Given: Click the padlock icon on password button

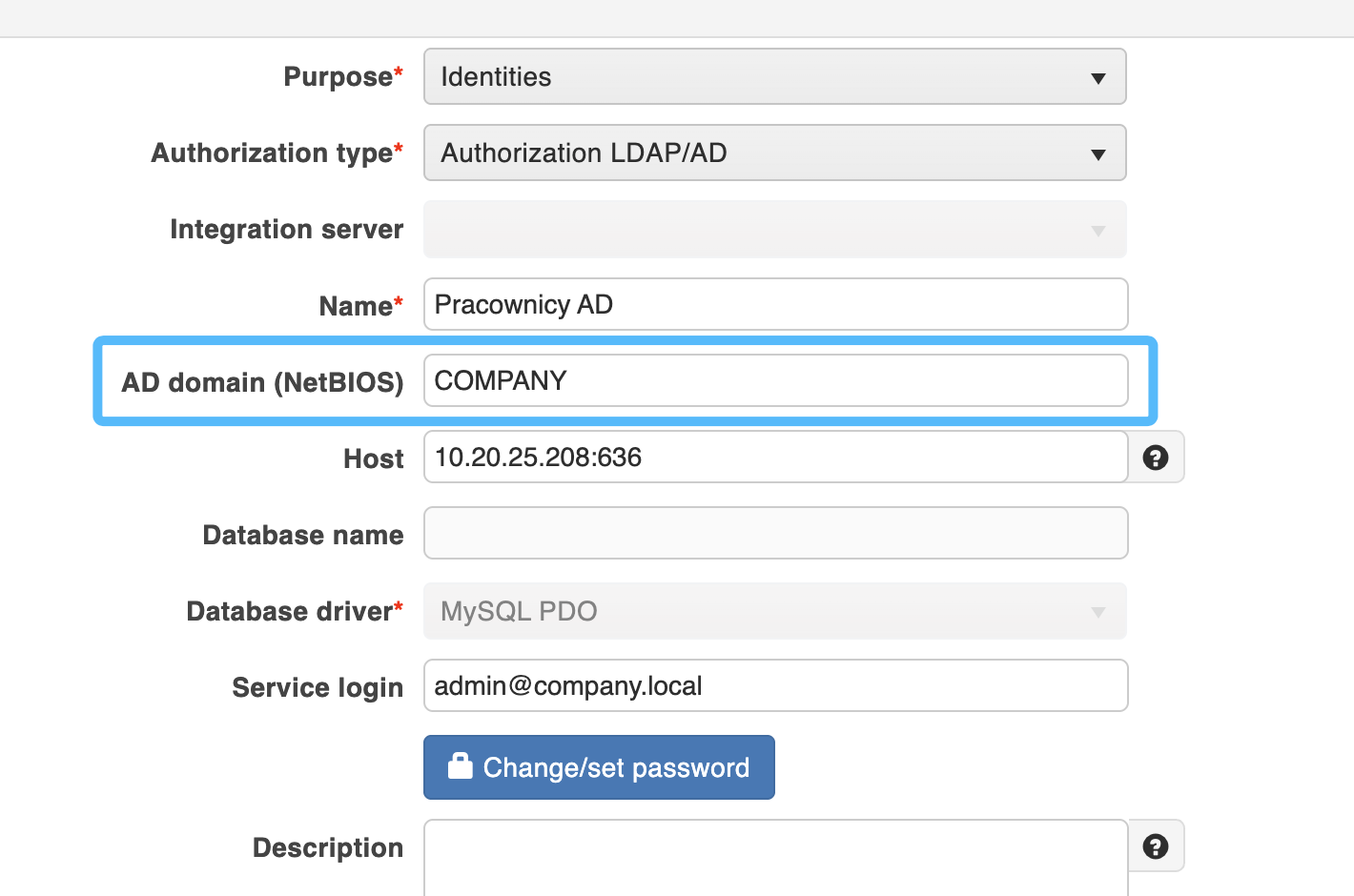Looking at the screenshot, I should [461, 766].
